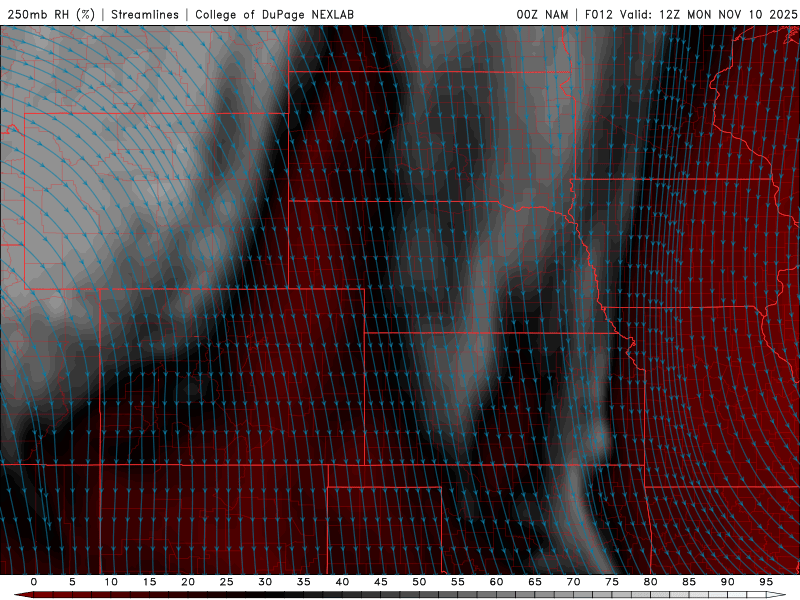Click the "80" label on the color scale
This screenshot has height=600, width=800.
tap(651, 582)
